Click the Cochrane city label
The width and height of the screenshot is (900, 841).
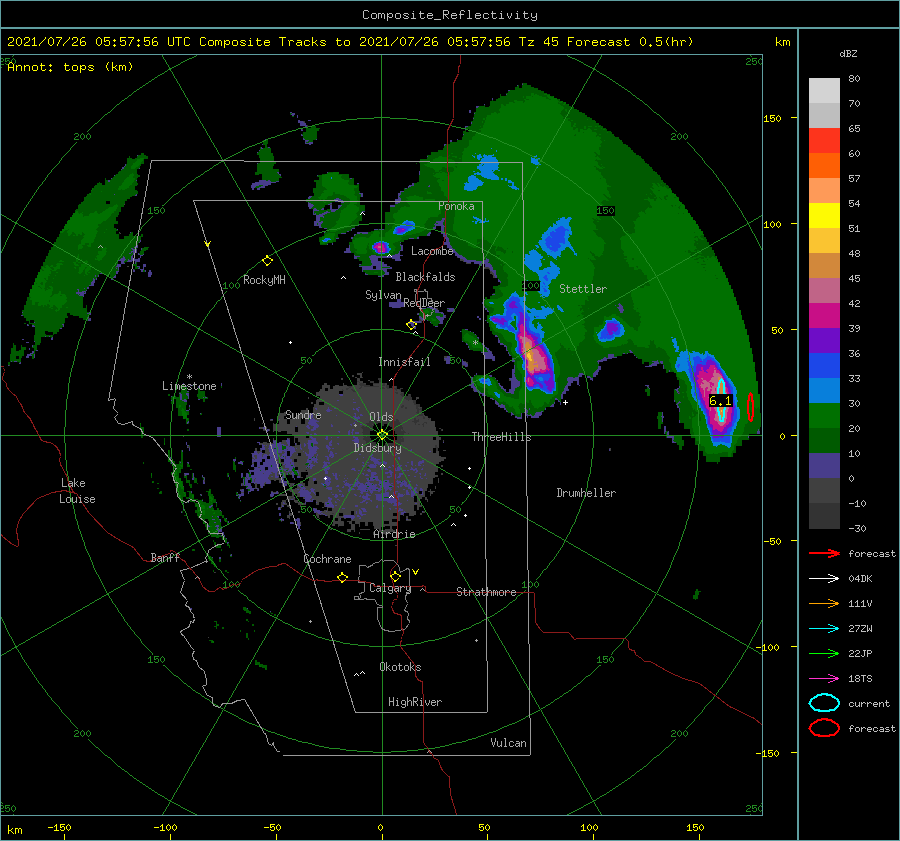(x=327, y=559)
